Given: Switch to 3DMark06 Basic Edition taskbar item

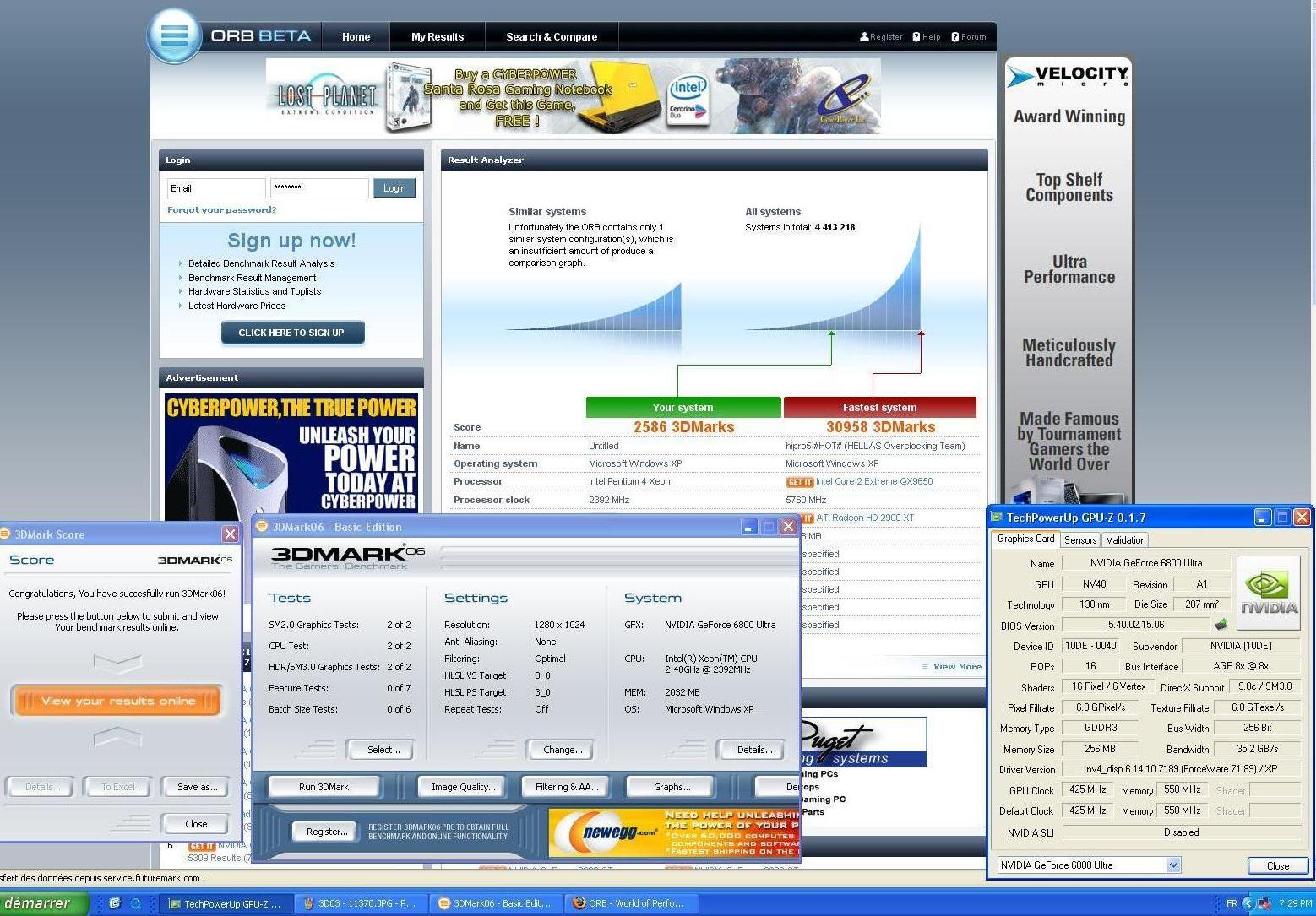Looking at the screenshot, I should [496, 903].
